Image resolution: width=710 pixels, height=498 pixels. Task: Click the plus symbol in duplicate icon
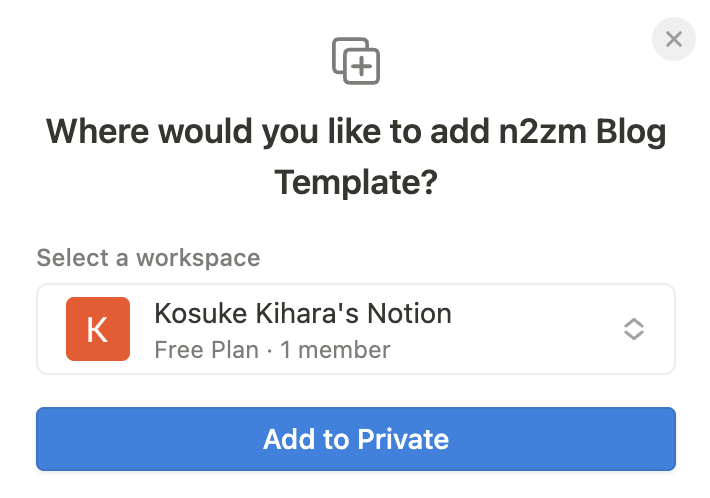point(361,67)
